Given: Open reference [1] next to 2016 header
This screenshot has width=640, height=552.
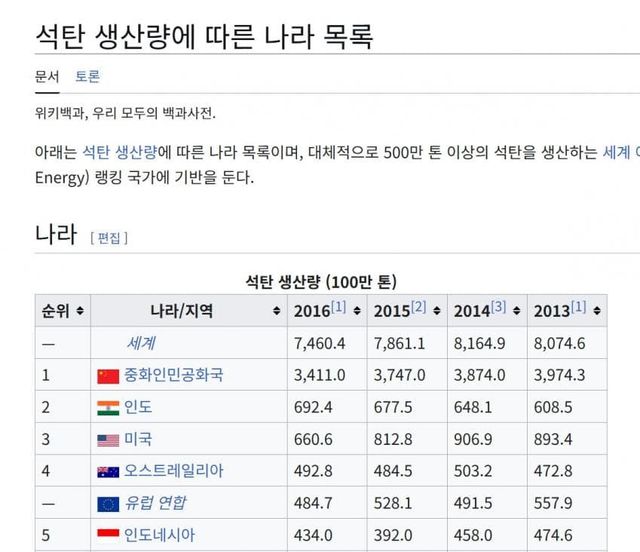Looking at the screenshot, I should [x=338, y=307].
